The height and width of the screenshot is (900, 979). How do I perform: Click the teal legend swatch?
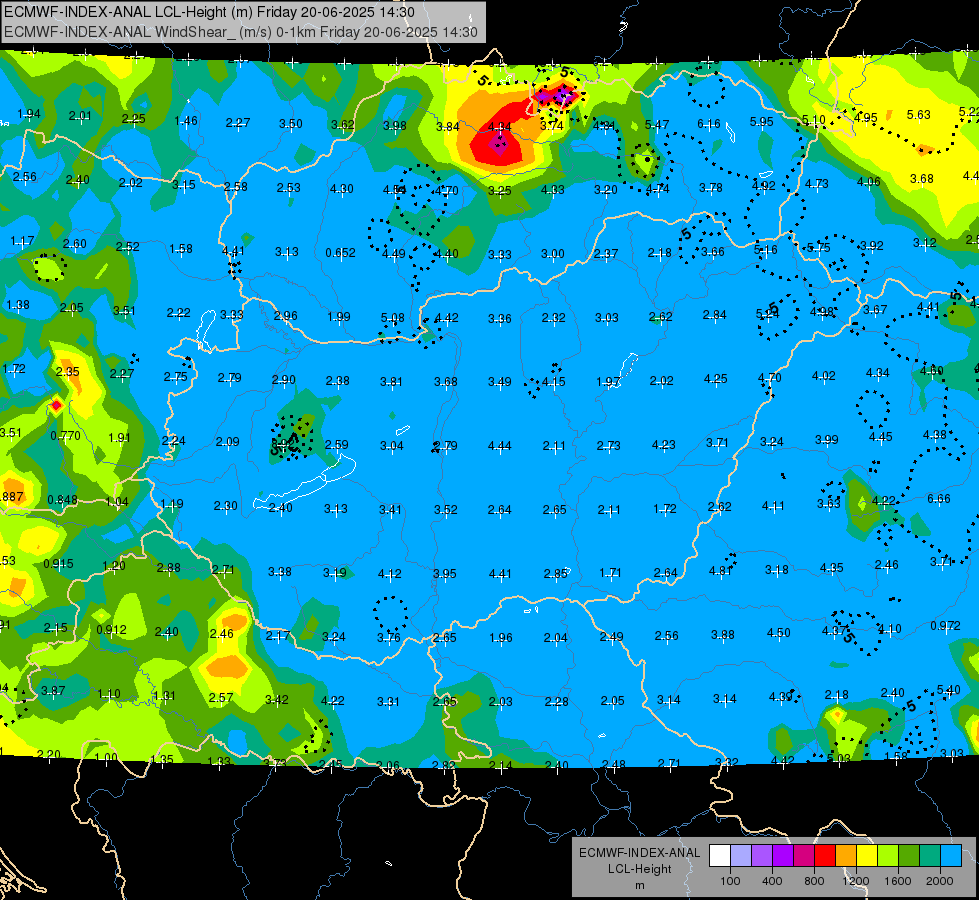click(x=929, y=855)
